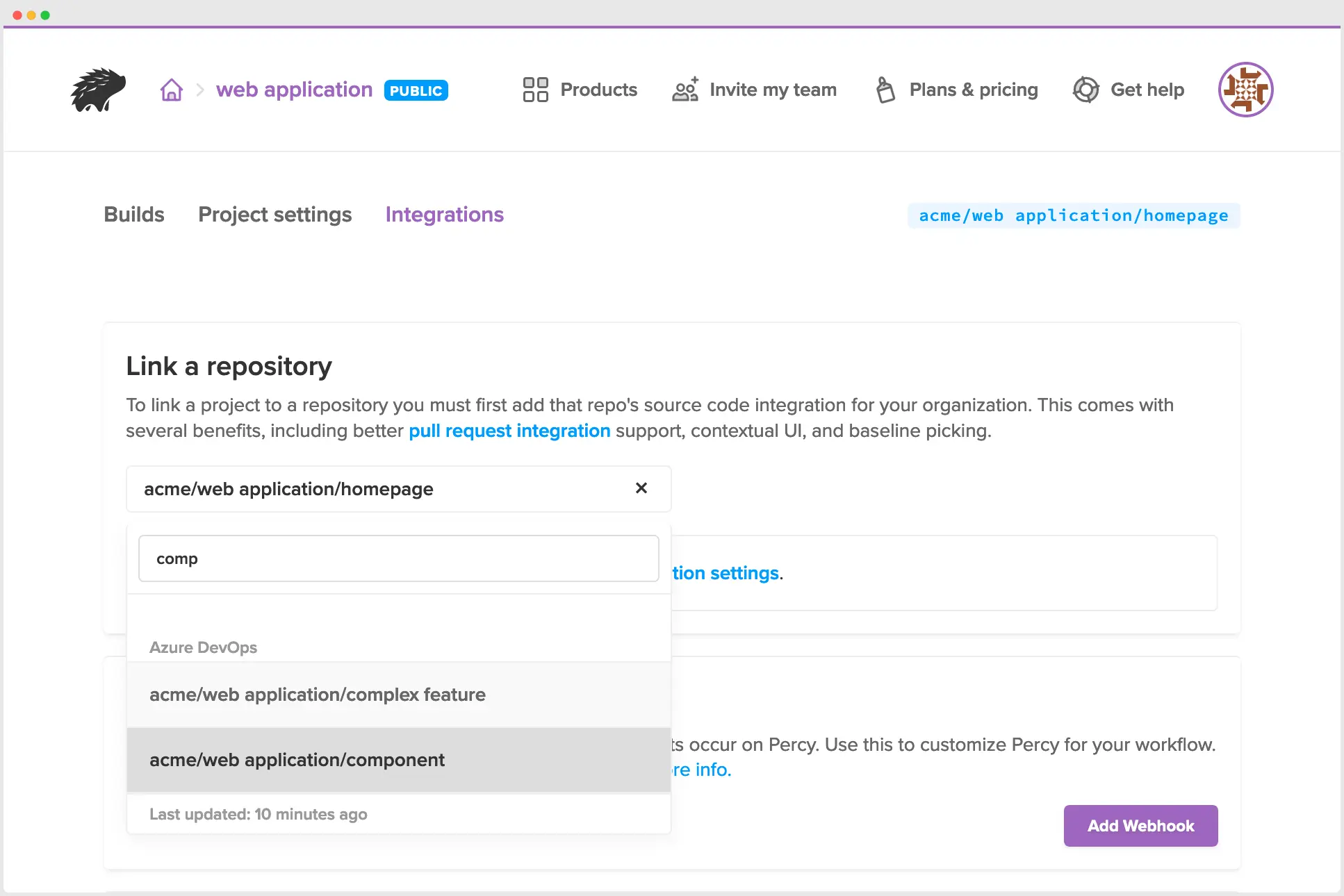
Task: Follow the pull request integration link
Action: (x=509, y=431)
